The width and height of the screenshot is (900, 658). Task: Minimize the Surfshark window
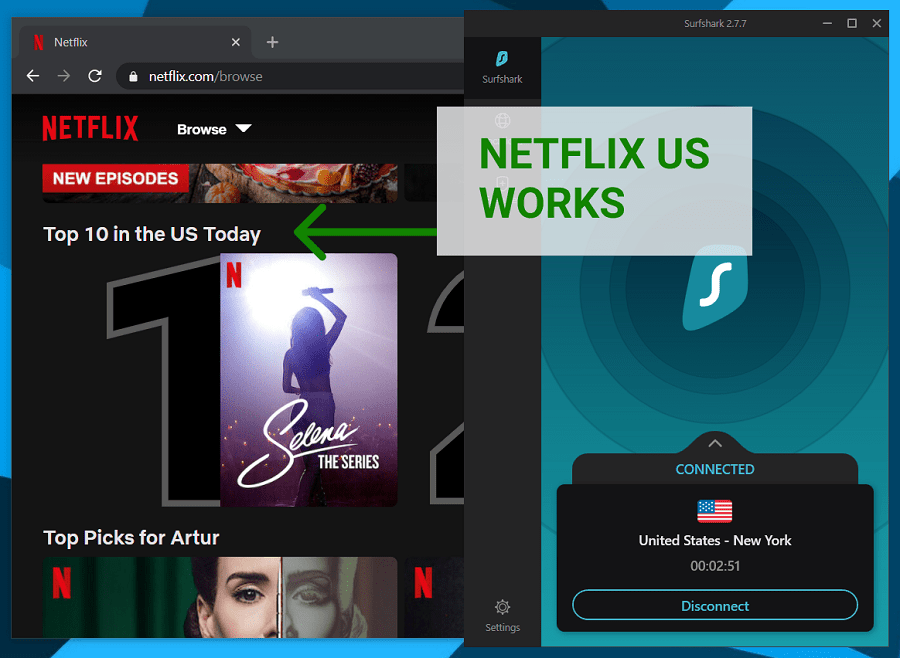tap(827, 23)
